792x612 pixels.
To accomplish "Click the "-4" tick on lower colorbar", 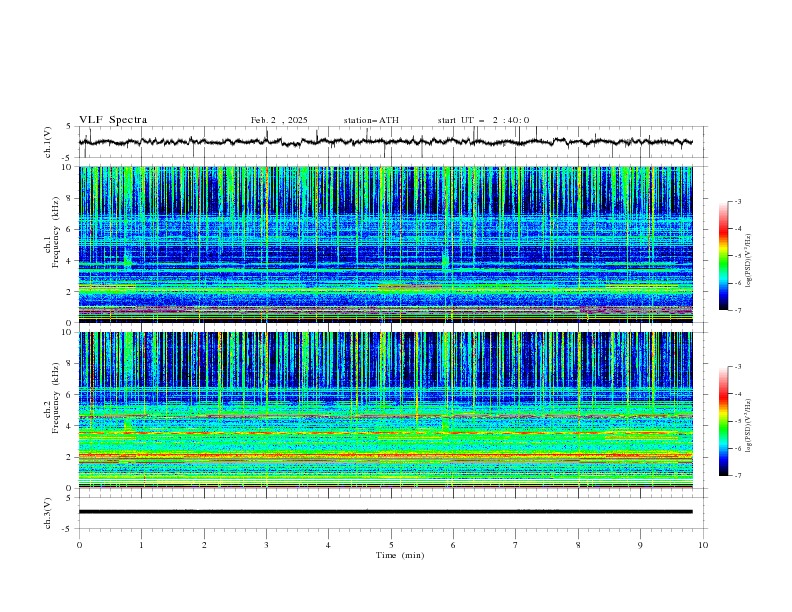I will coord(737,394).
